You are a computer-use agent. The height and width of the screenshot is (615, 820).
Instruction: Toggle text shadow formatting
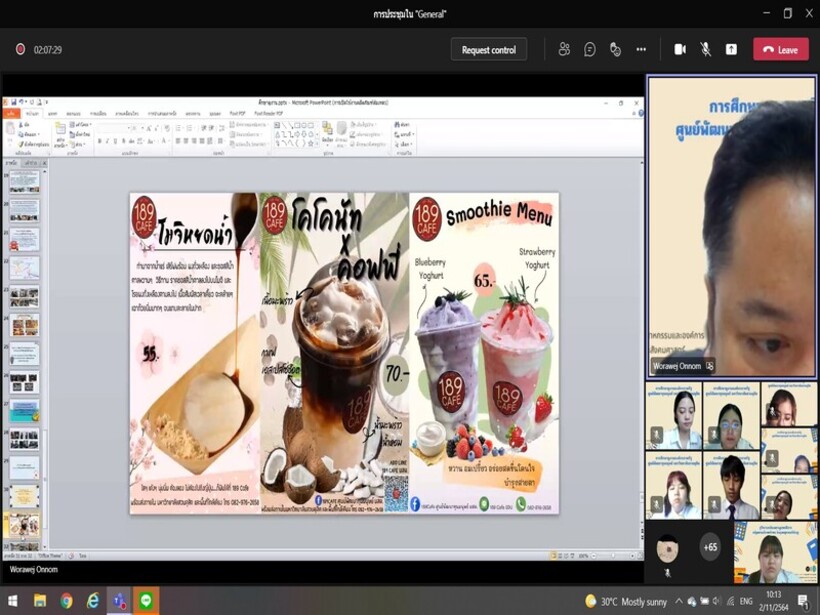(124, 141)
